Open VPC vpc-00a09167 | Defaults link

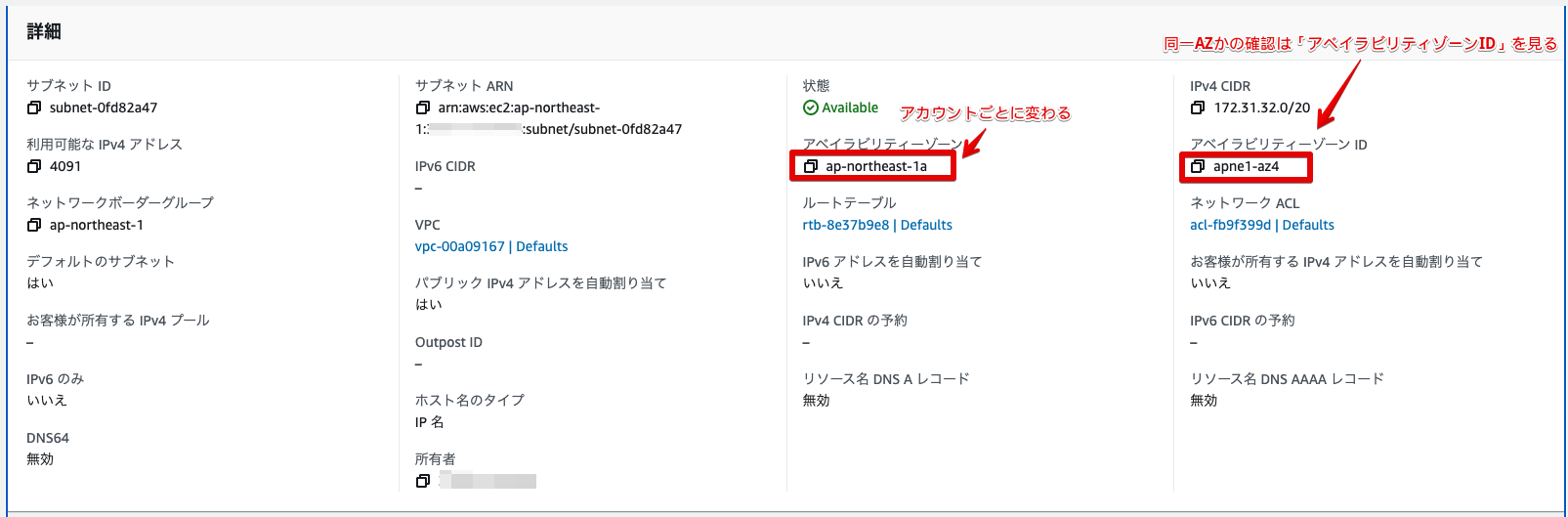(x=491, y=246)
